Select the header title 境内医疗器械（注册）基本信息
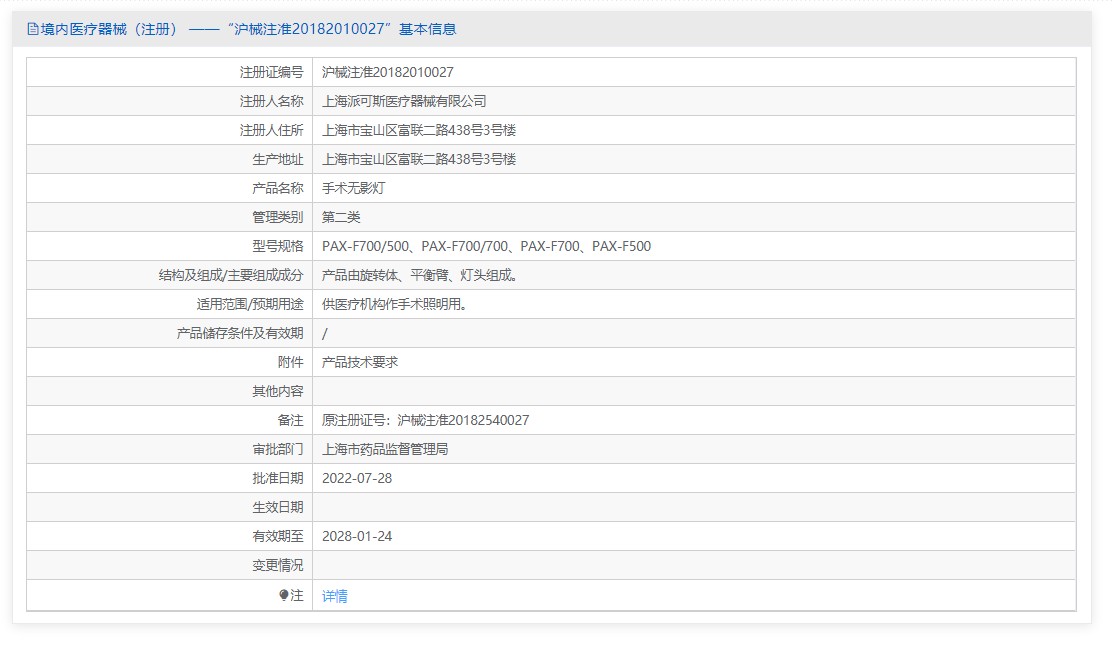 pyautogui.click(x=248, y=29)
